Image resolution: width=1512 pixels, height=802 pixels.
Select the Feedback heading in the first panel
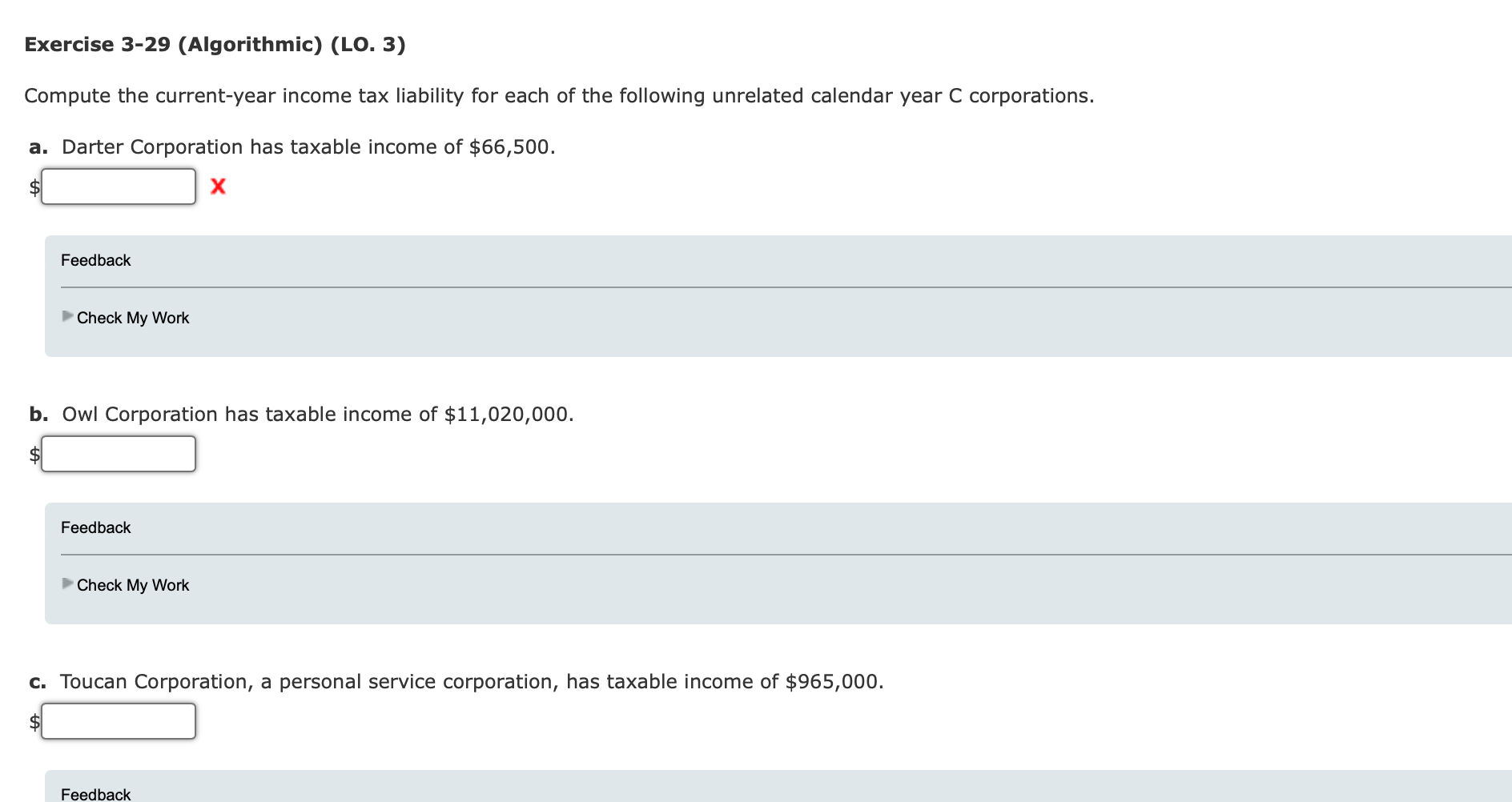point(94,260)
